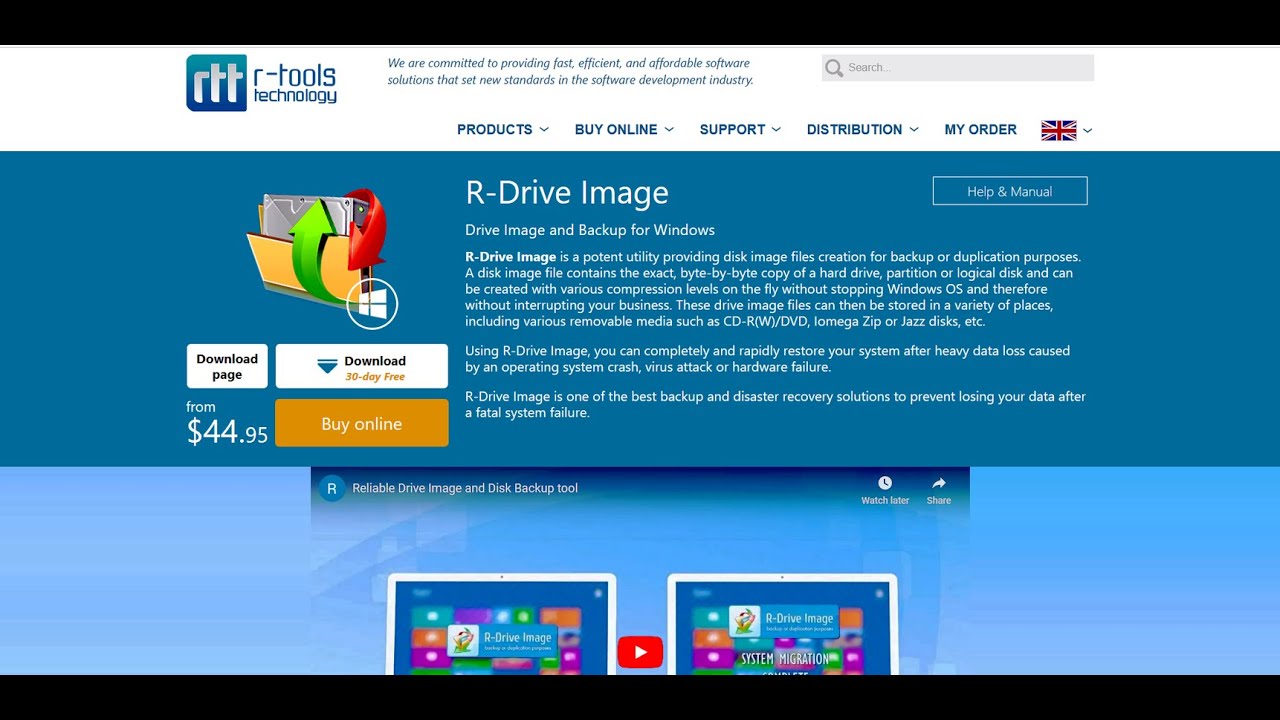The height and width of the screenshot is (720, 1280).
Task: Click the R-Drive Image product icon
Action: (322, 258)
